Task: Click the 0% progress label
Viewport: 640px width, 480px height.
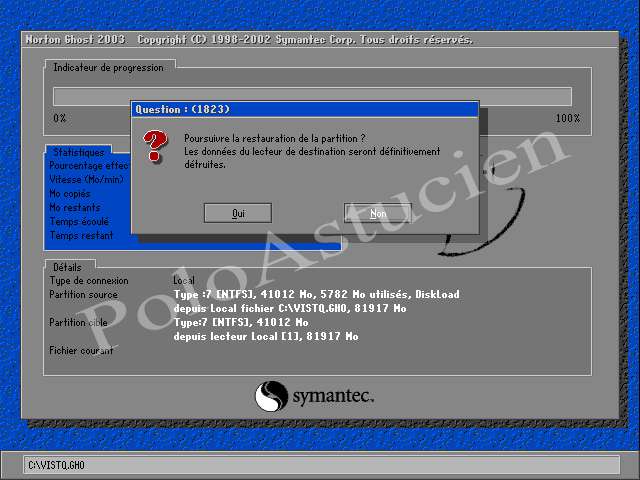Action: click(60, 118)
